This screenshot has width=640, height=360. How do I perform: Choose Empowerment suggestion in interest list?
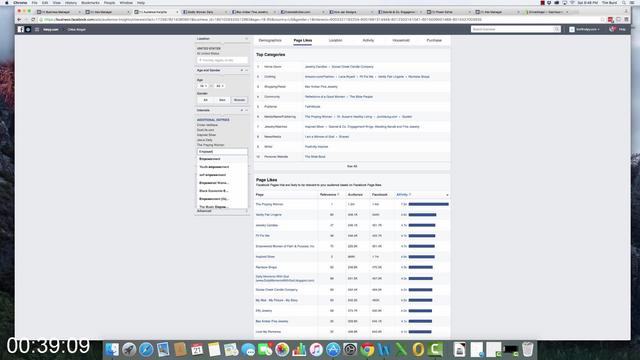point(222,159)
